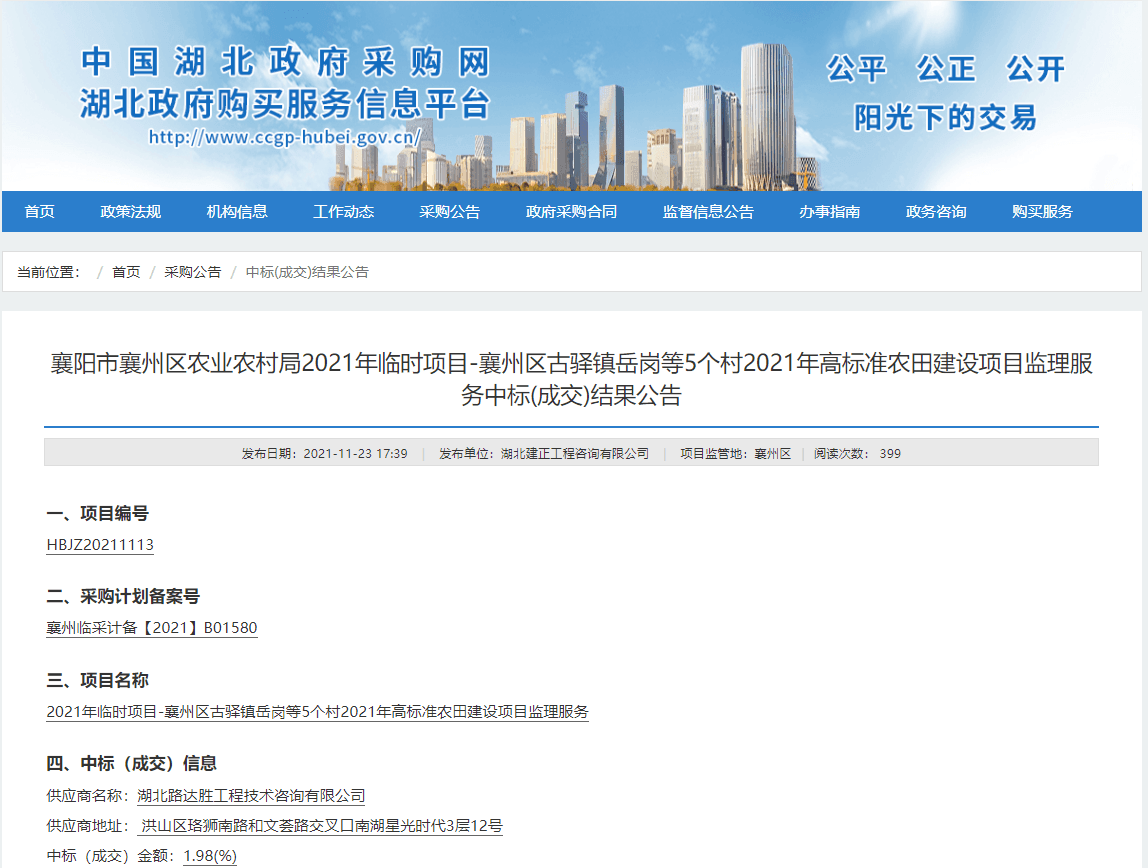The height and width of the screenshot is (868, 1148).
Task: Click the supplier name 湖北路达胜工程技术咨询有限公司
Action: point(251,796)
